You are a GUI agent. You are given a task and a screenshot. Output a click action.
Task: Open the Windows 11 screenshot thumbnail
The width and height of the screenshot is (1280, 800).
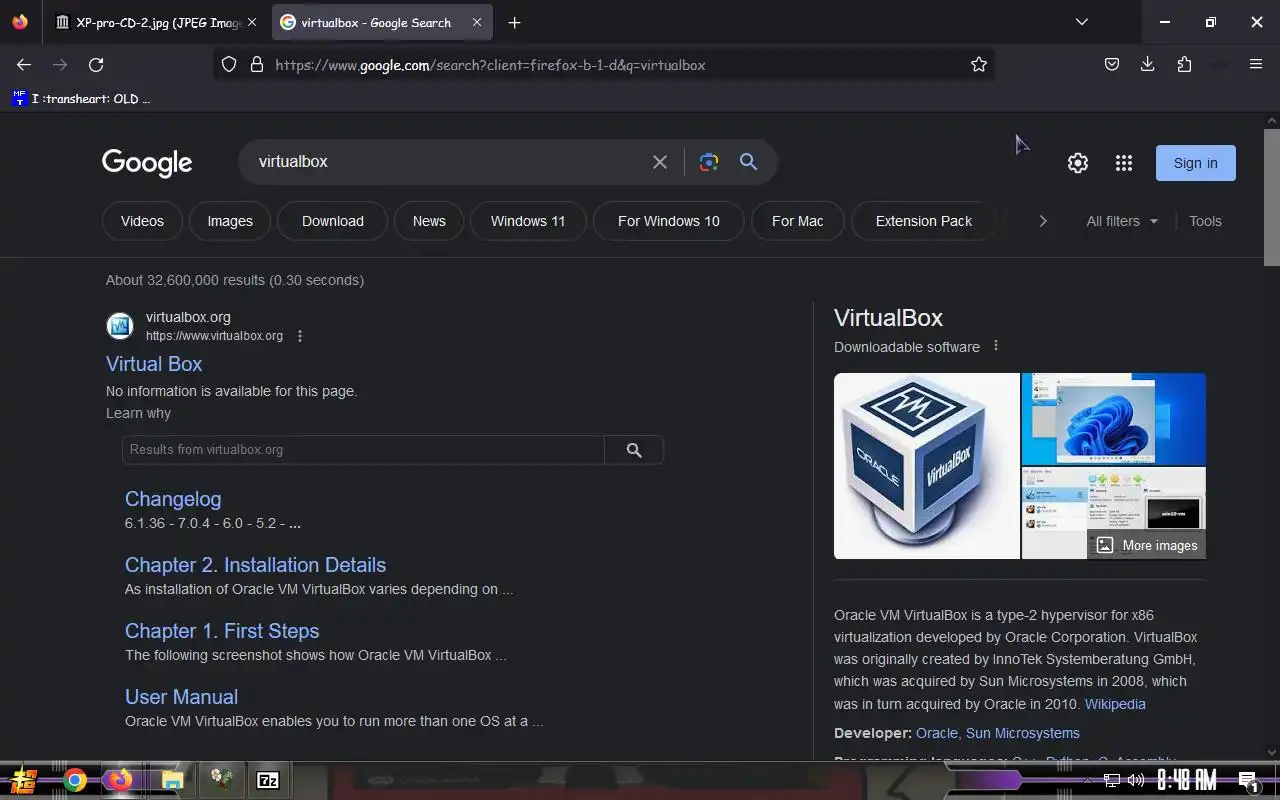(x=1114, y=419)
